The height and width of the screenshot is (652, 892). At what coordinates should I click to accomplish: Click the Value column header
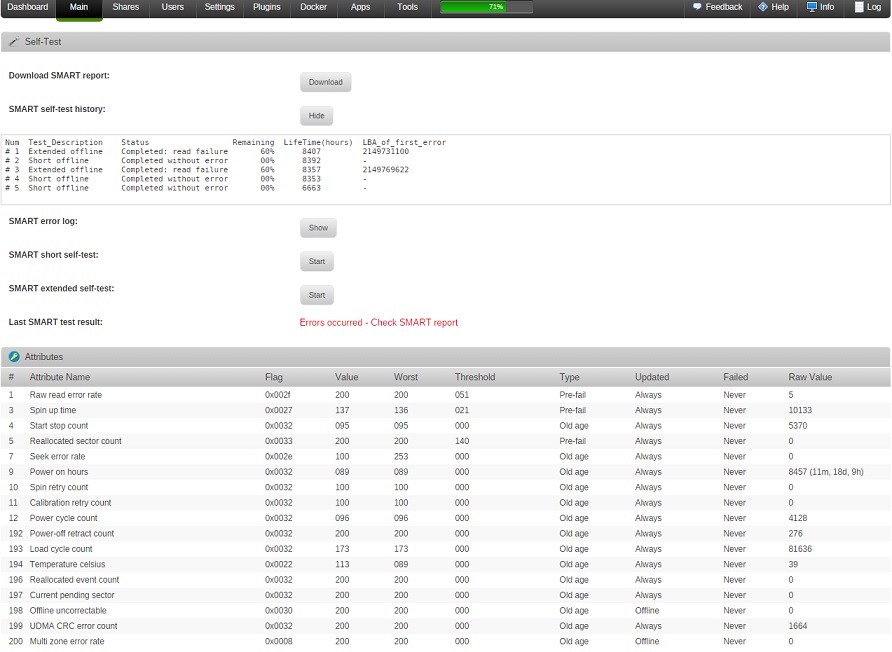coord(346,377)
